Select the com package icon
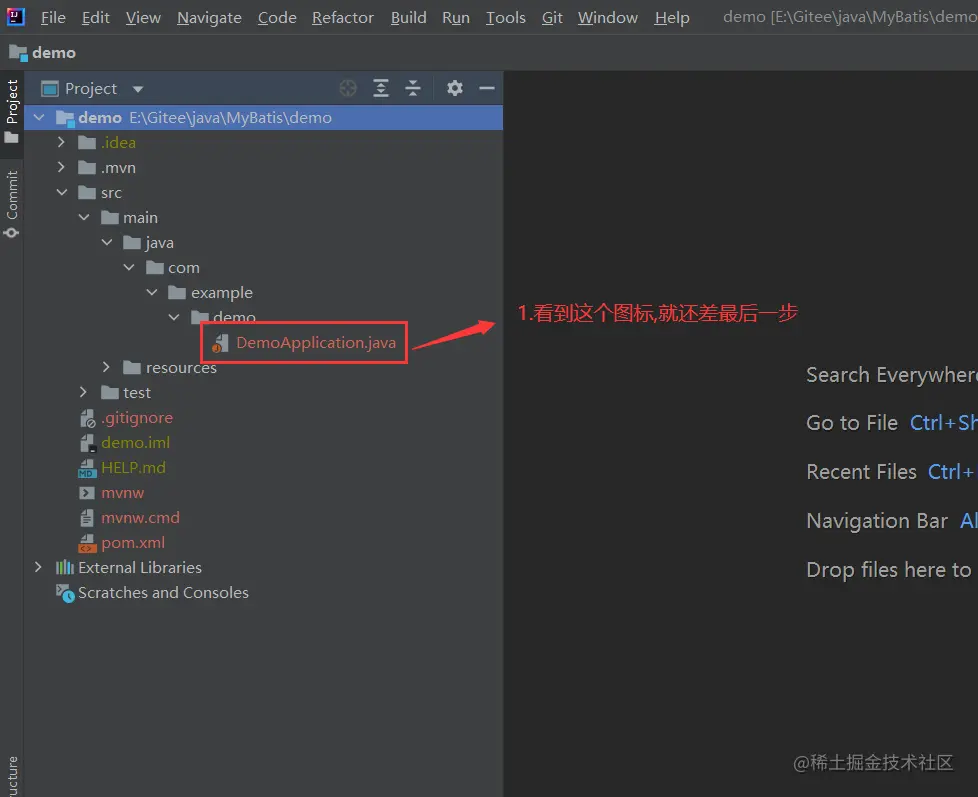The image size is (978, 797). pos(155,268)
